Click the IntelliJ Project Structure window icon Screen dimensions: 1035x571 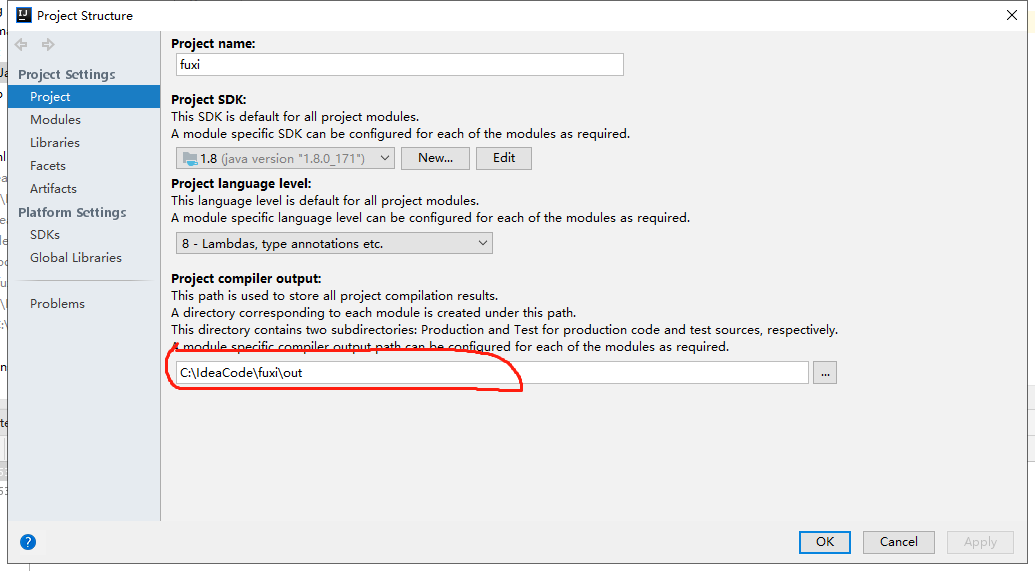(24, 15)
